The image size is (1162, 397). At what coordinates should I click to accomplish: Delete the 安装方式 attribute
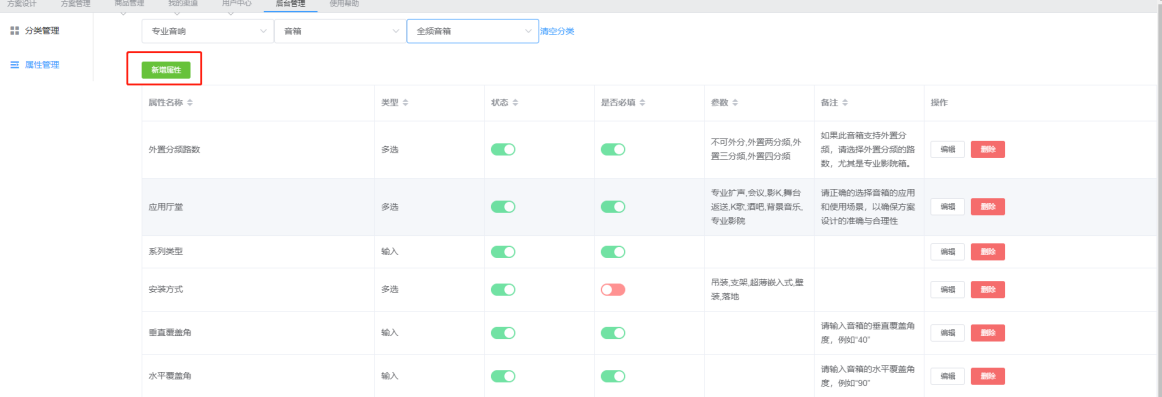coord(988,290)
